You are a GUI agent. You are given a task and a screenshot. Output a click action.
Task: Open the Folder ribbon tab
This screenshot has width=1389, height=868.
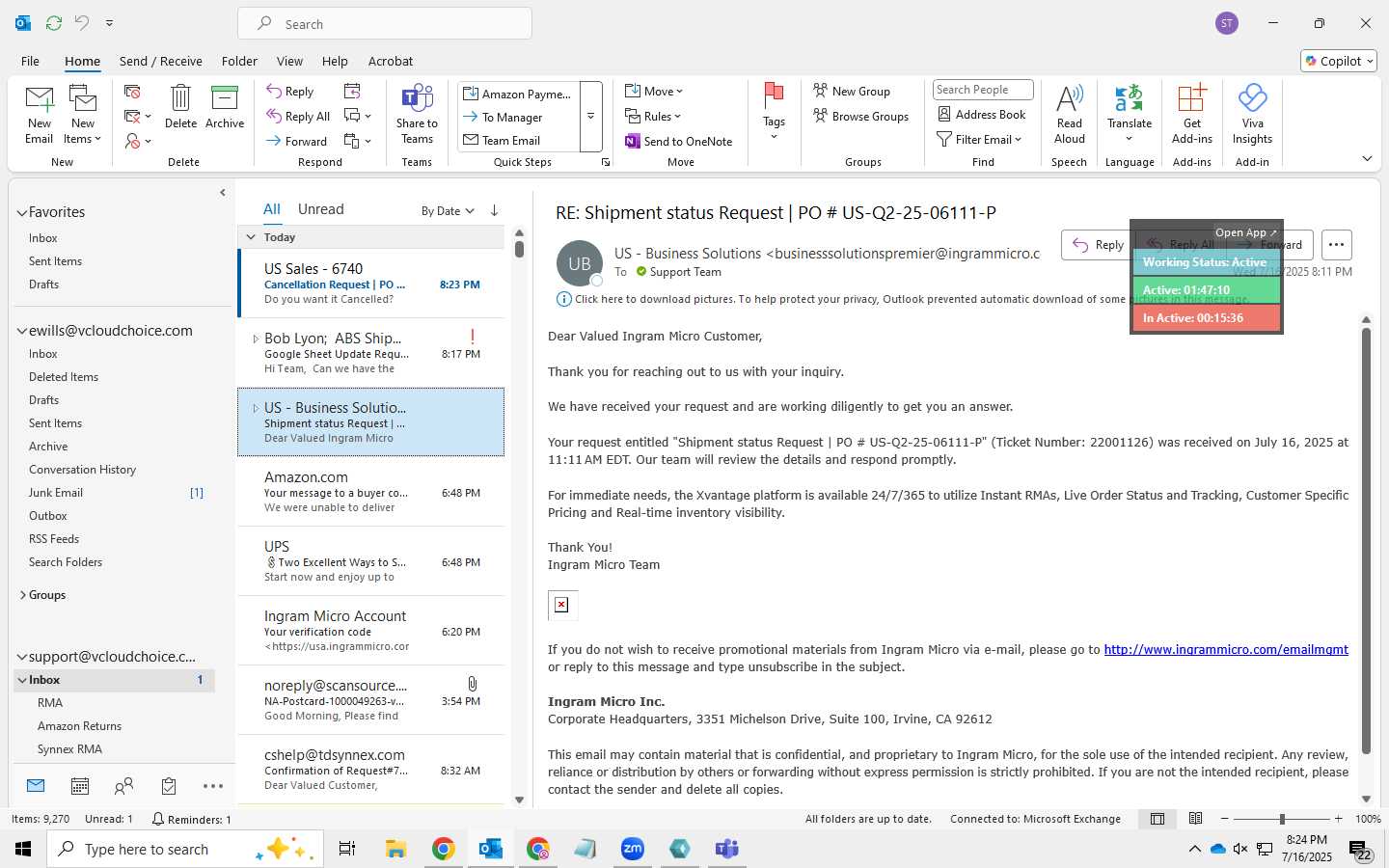click(239, 61)
